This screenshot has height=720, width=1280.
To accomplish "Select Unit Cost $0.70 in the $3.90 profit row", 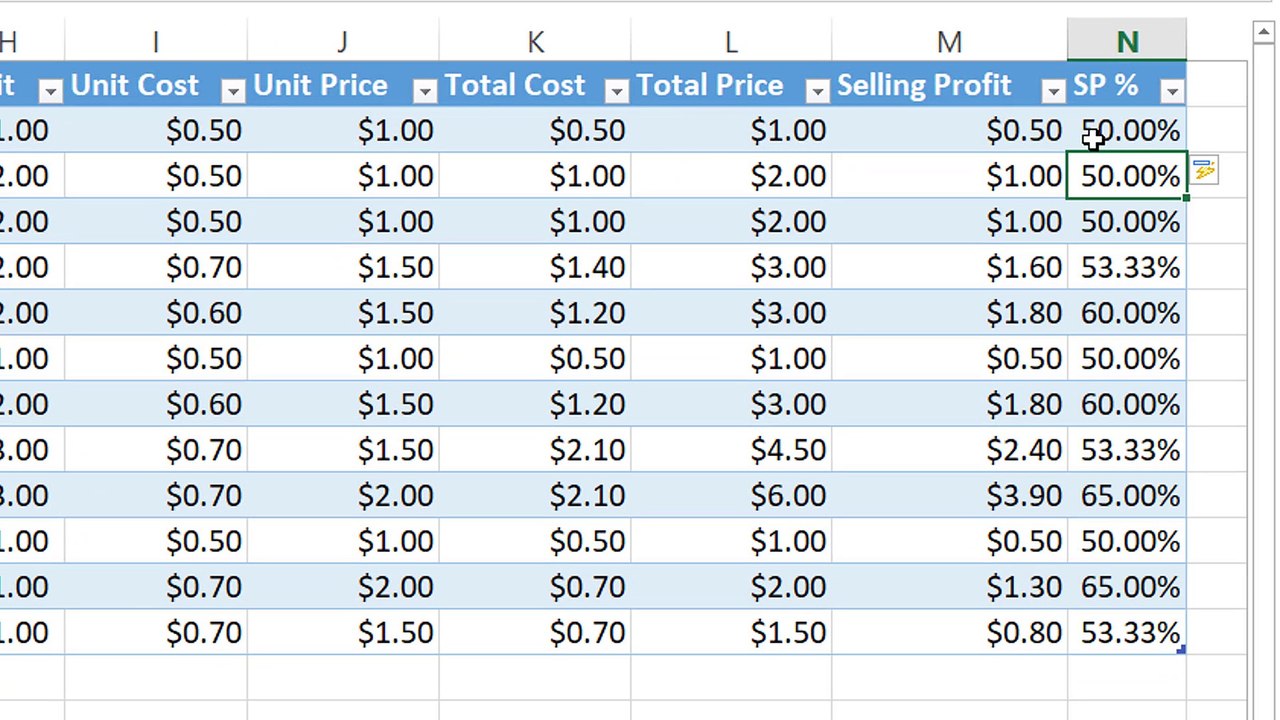I will click(x=156, y=495).
